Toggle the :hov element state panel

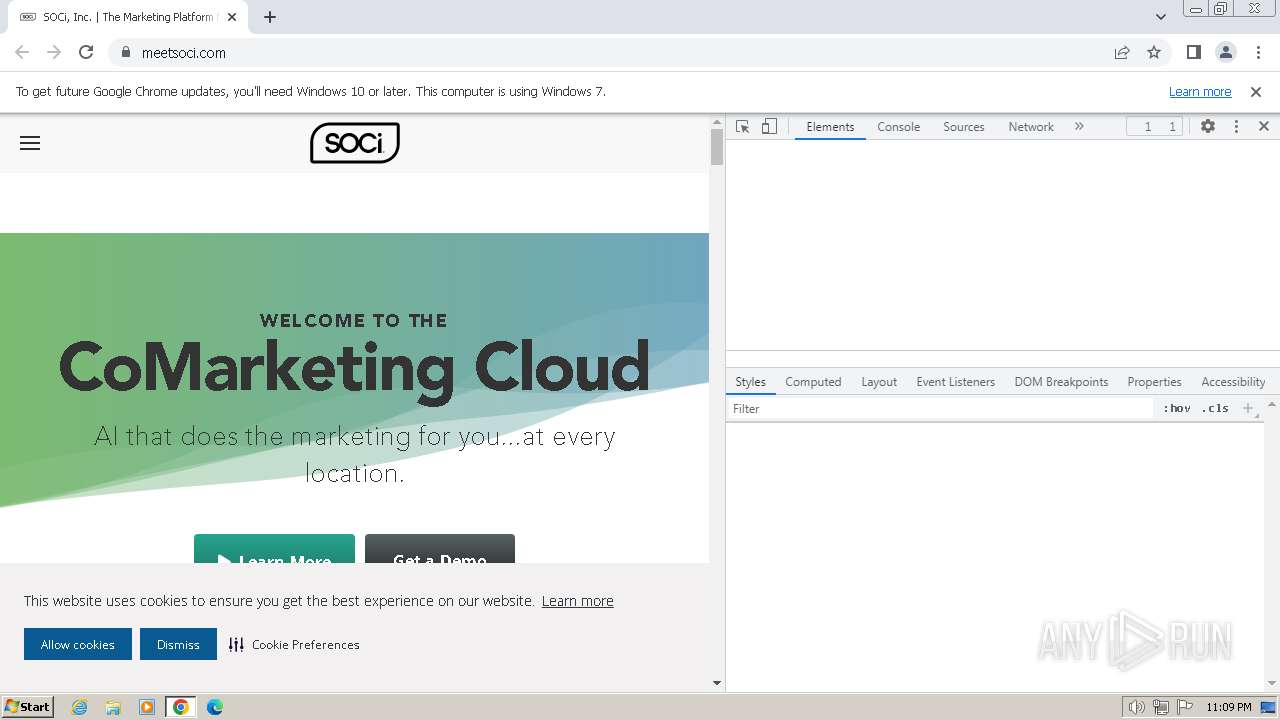click(1176, 409)
